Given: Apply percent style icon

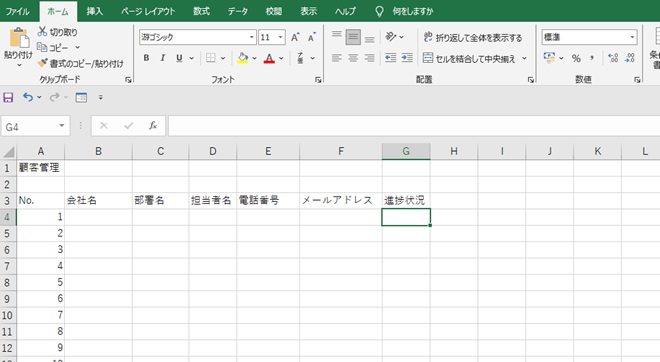Looking at the screenshot, I should click(x=576, y=58).
